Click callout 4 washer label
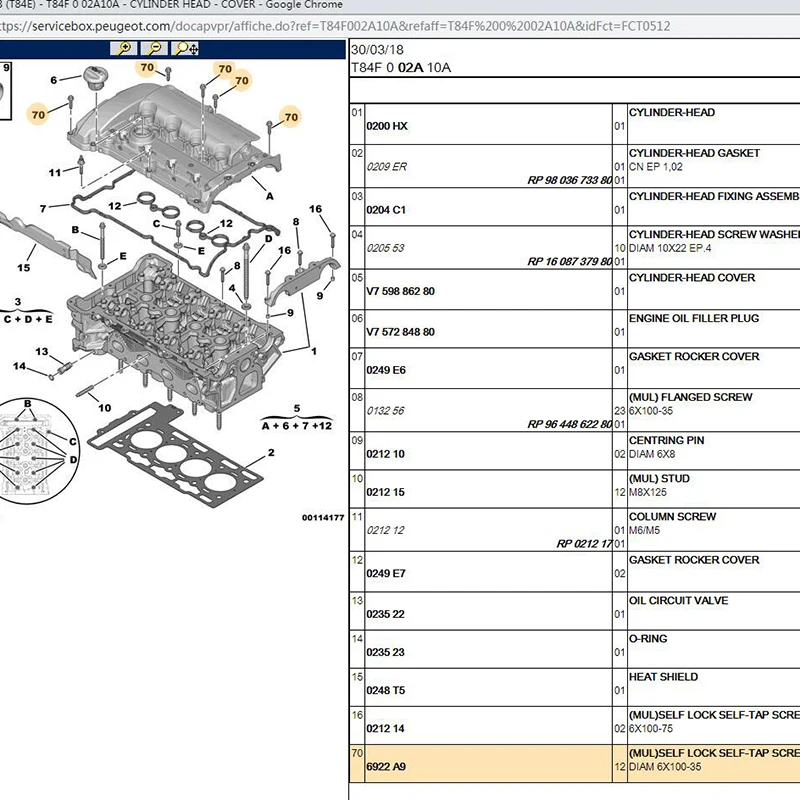800x800 pixels. (x=232, y=288)
